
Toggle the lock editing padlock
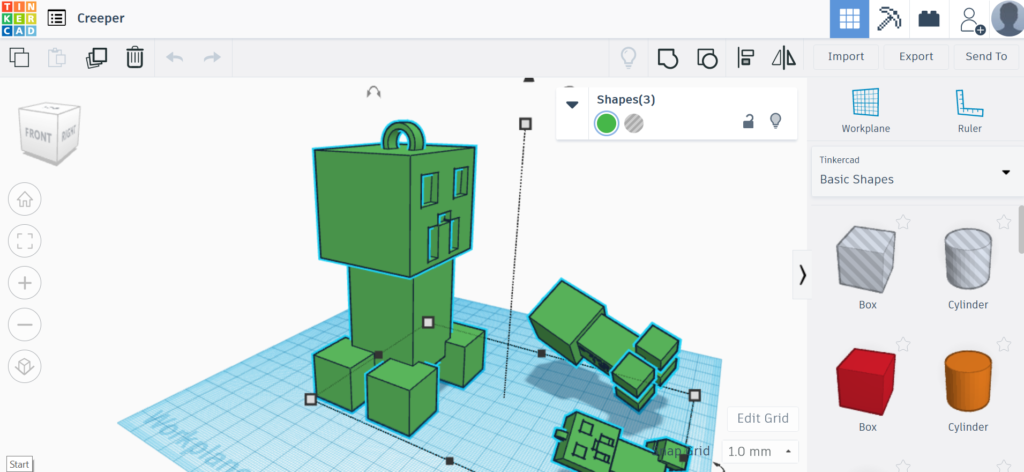(x=748, y=121)
